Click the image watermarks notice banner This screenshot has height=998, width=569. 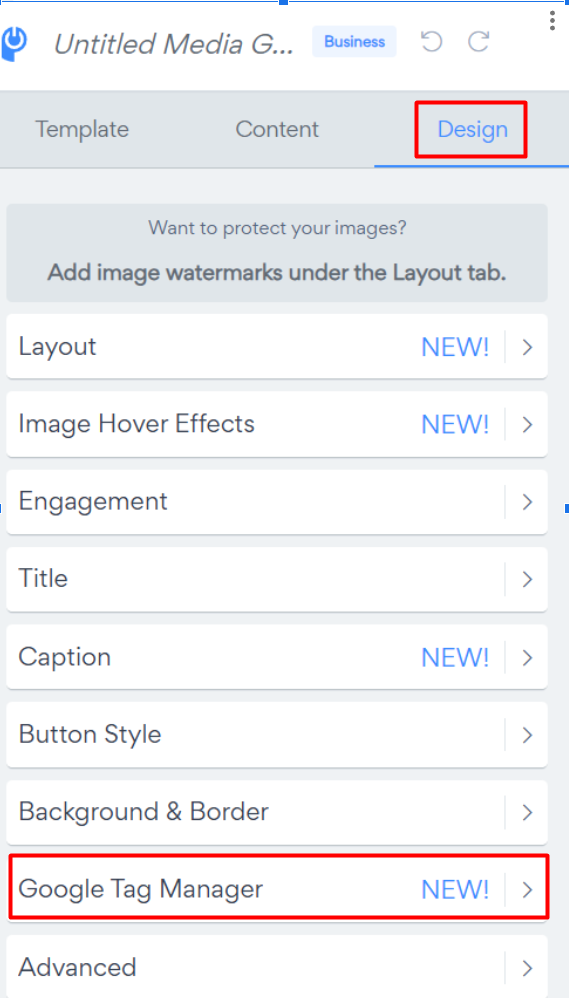click(x=277, y=253)
